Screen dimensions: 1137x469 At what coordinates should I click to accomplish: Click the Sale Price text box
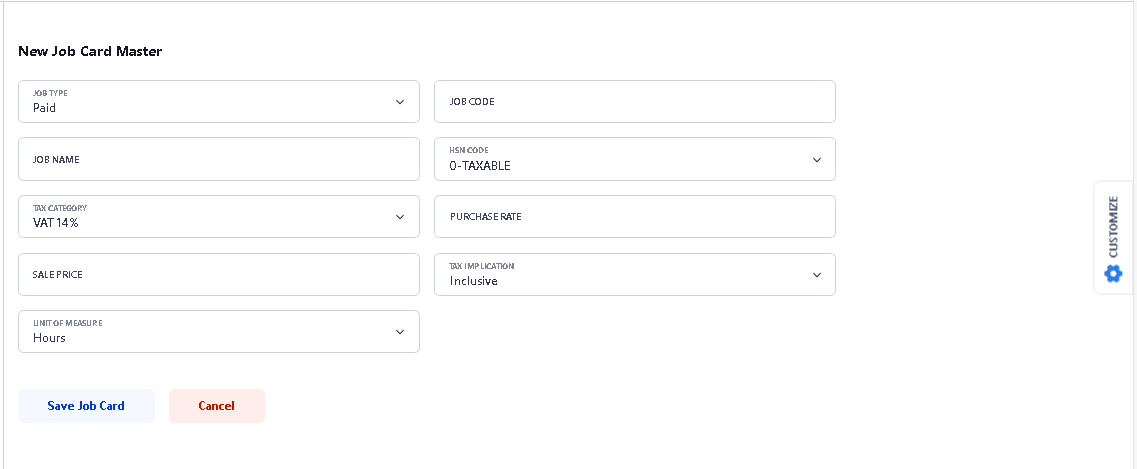218,274
